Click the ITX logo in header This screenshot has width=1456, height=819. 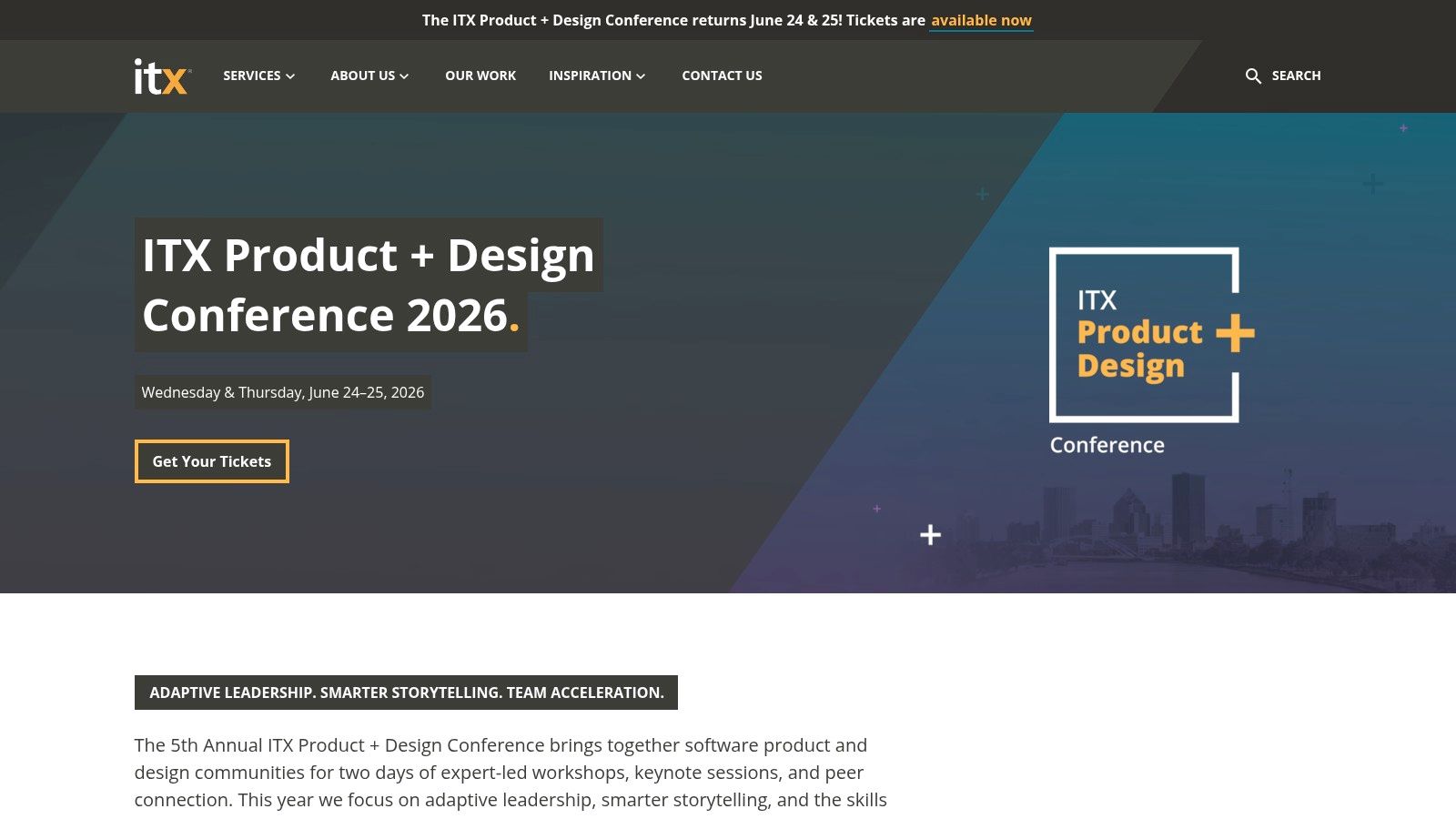(x=162, y=76)
